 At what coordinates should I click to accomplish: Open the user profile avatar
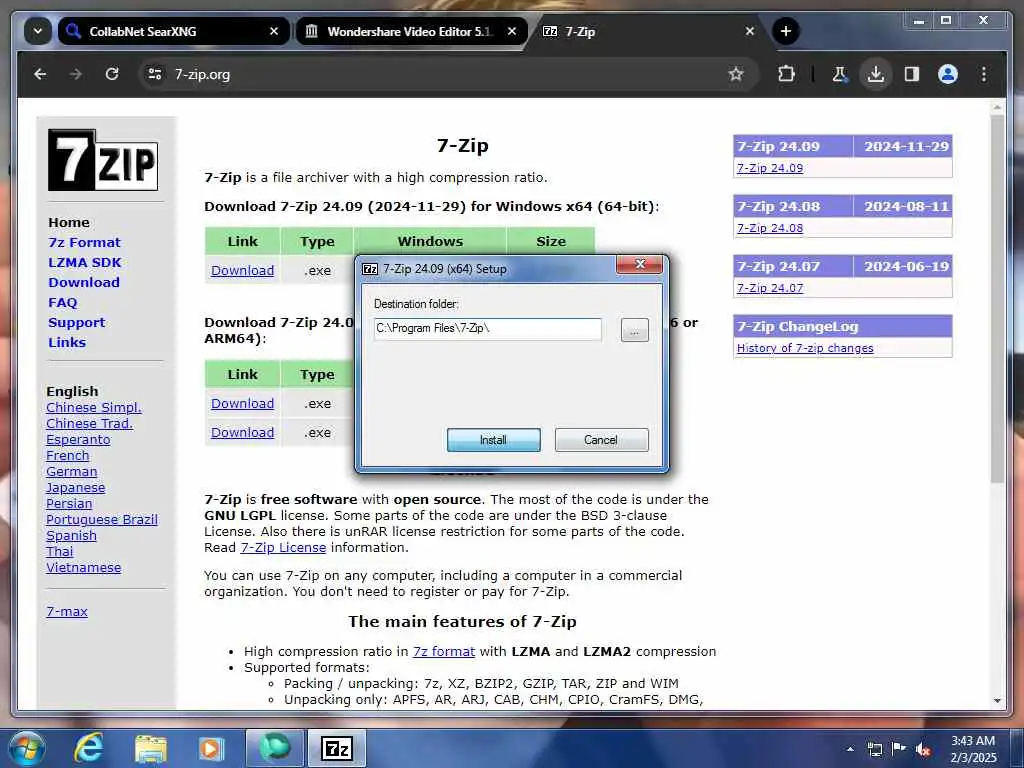[x=948, y=74]
